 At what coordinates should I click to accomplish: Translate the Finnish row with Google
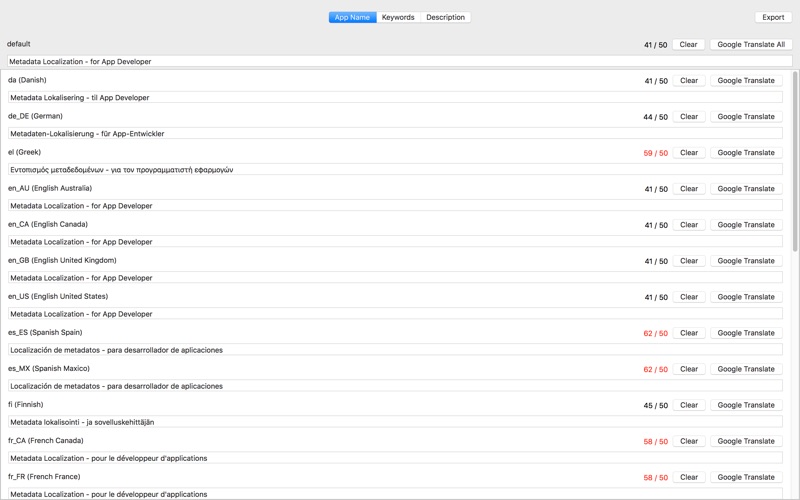click(x=746, y=405)
